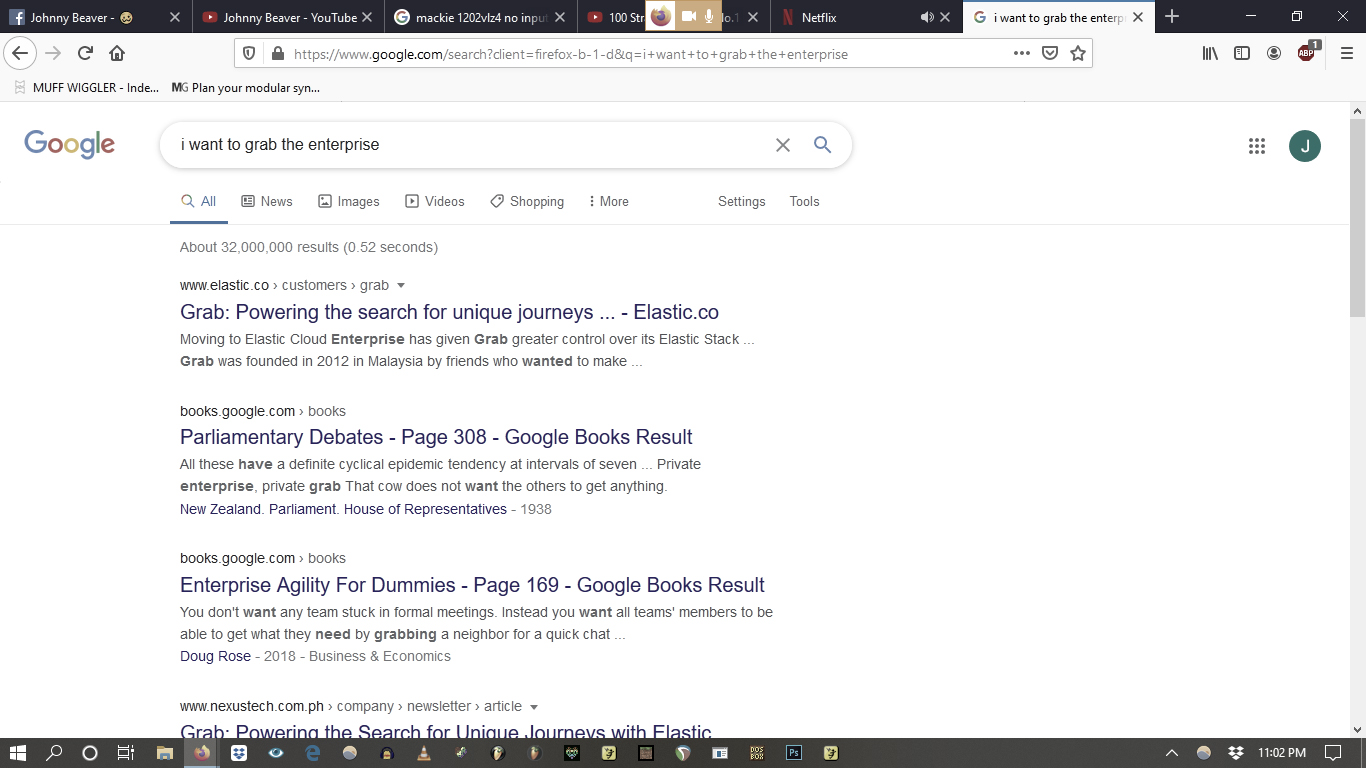1366x768 pixels.
Task: Click the Google search magnifier button
Action: [x=822, y=145]
